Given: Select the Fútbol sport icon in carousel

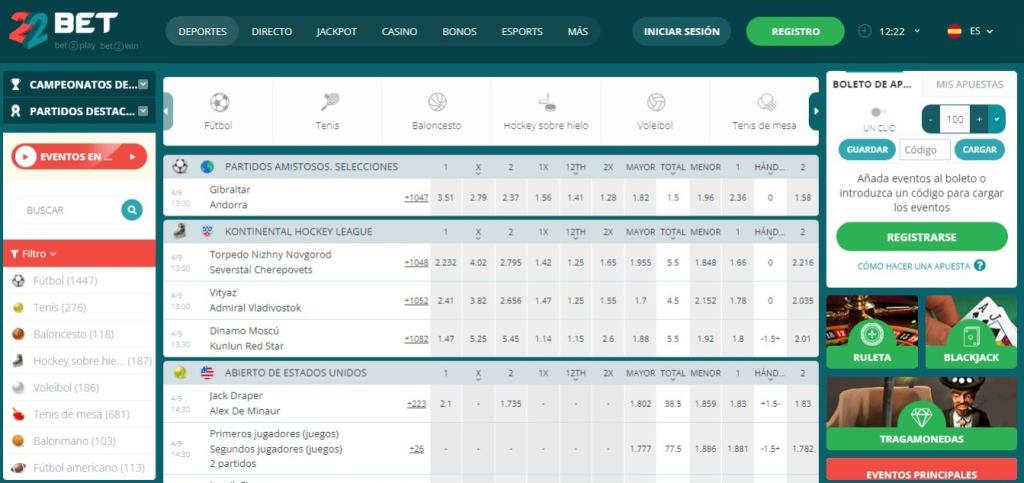Looking at the screenshot, I should (219, 102).
